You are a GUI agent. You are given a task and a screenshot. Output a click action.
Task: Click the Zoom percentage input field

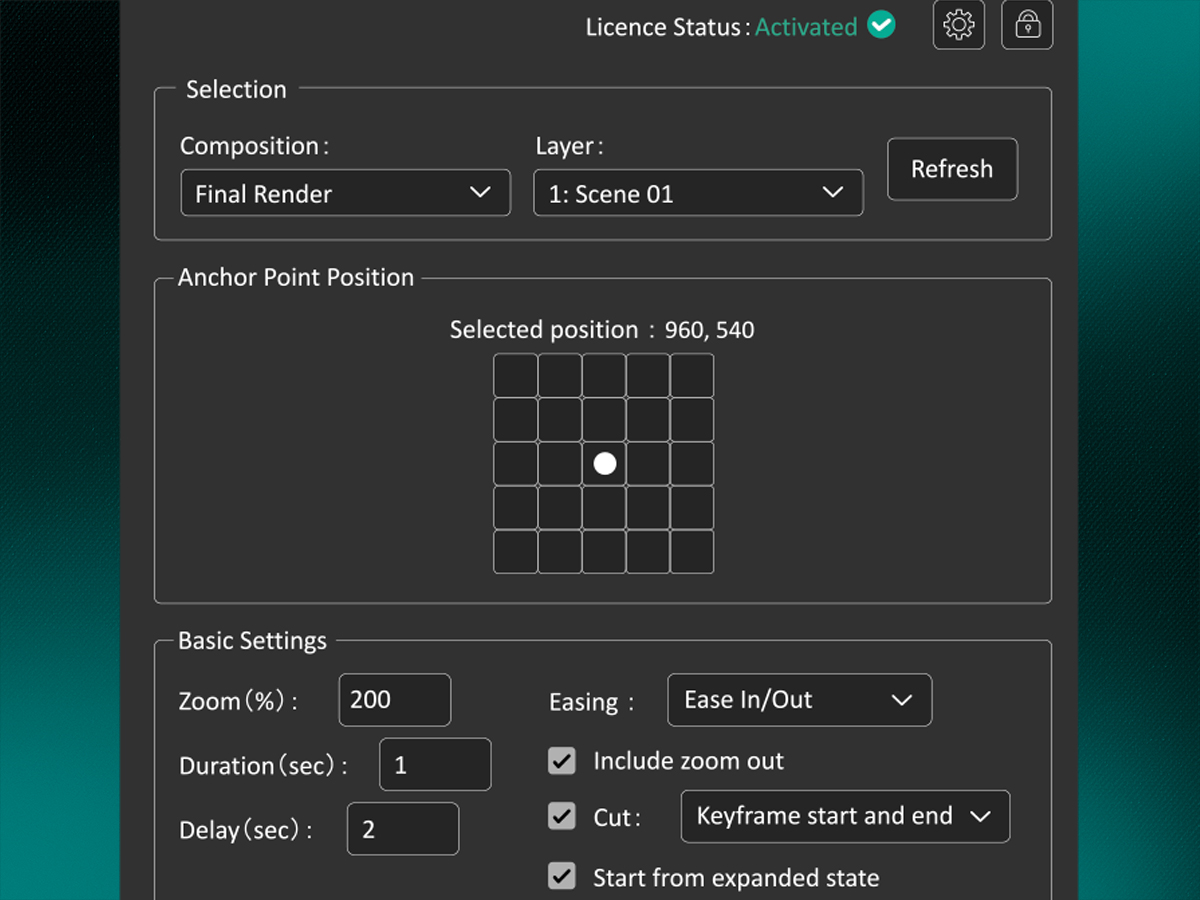(x=395, y=700)
